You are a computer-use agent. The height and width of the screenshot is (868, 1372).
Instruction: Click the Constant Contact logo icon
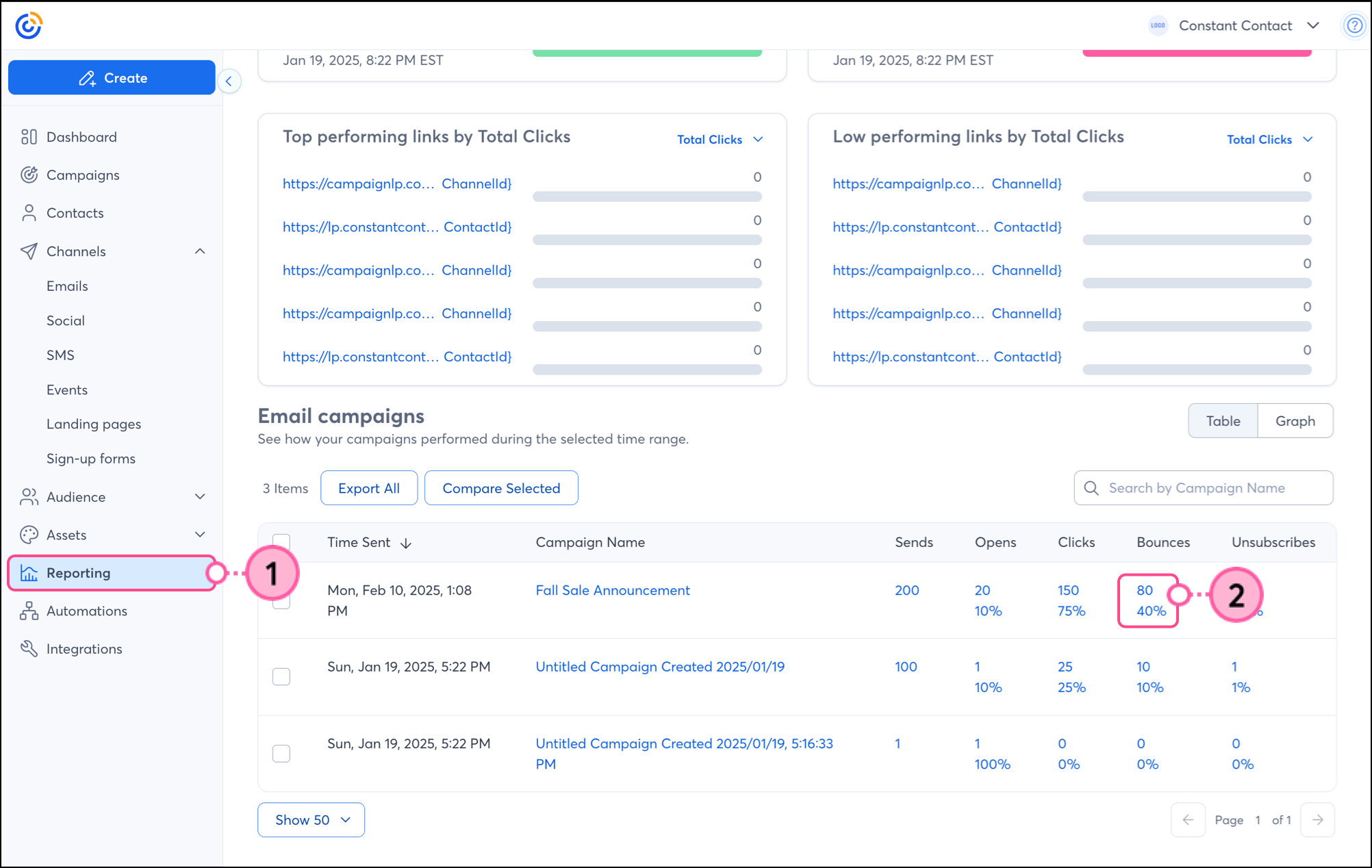(29, 25)
